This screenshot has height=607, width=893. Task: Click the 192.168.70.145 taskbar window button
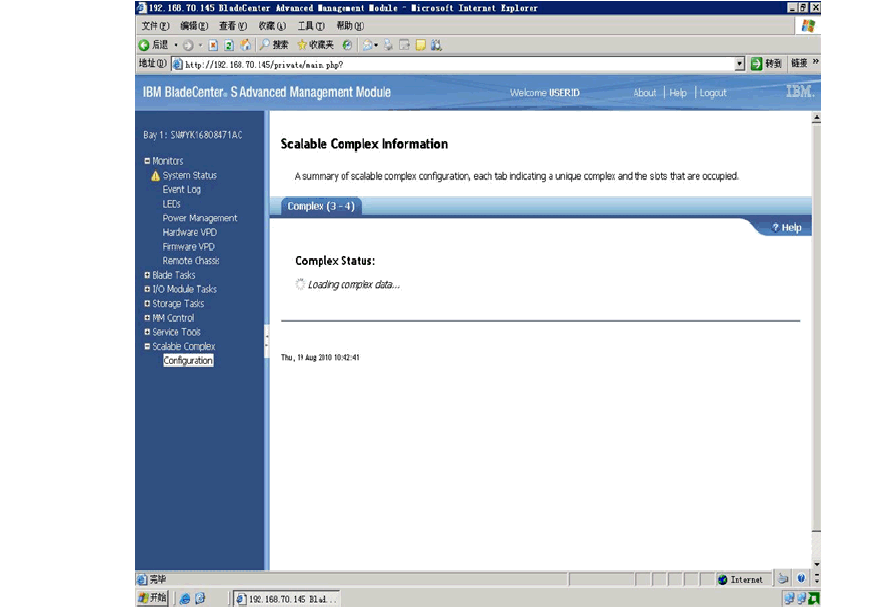click(x=287, y=598)
